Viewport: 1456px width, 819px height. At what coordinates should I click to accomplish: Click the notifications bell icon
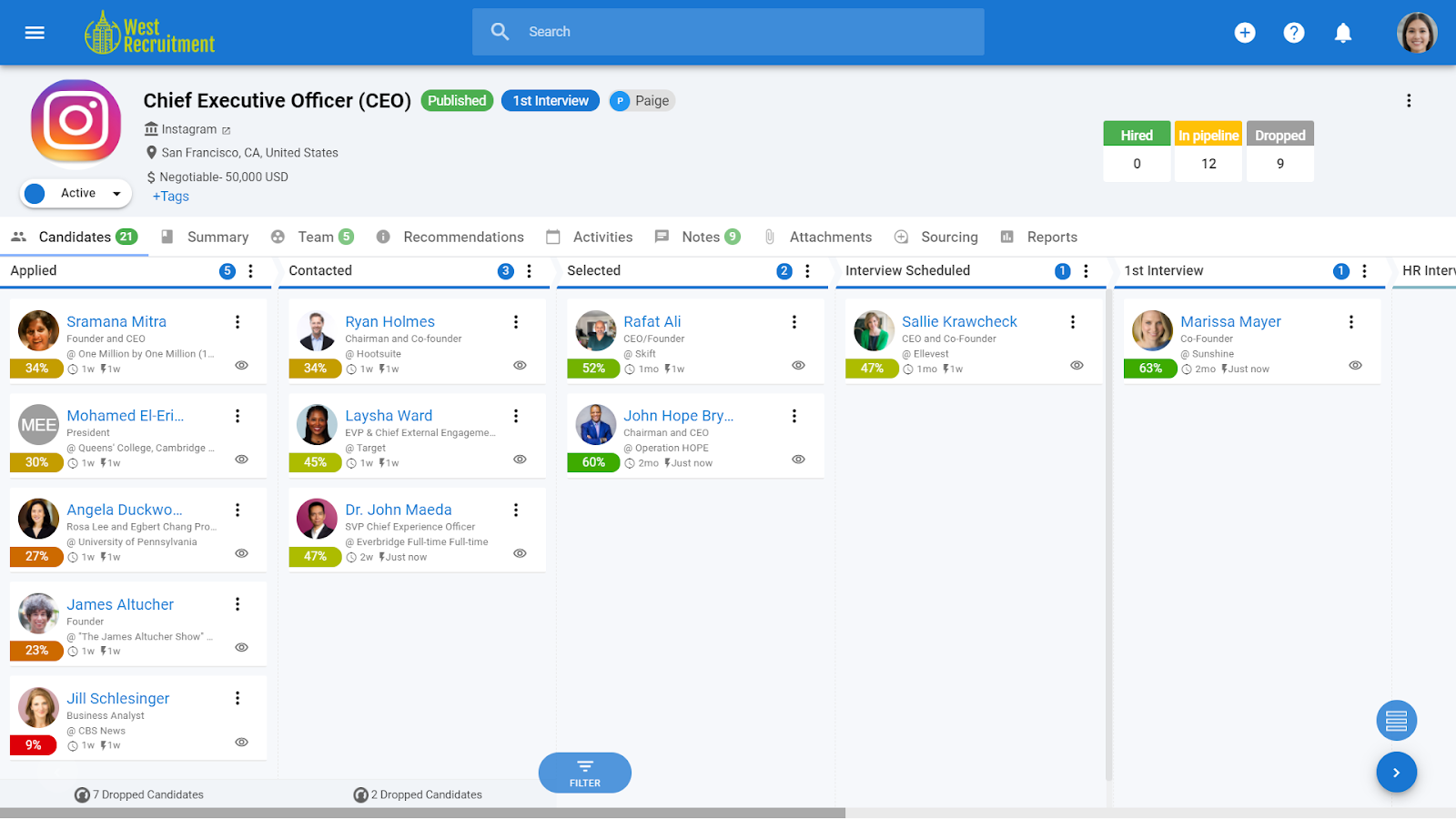tap(1343, 32)
